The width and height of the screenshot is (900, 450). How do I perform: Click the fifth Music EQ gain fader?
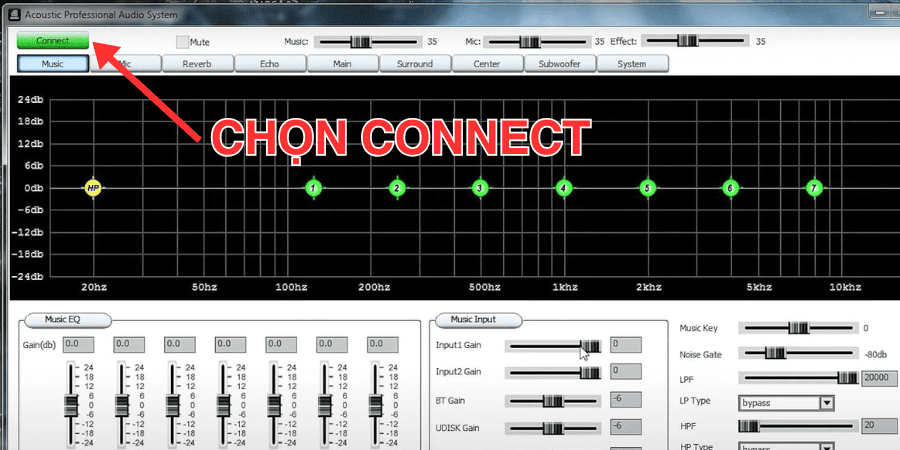click(x=272, y=405)
